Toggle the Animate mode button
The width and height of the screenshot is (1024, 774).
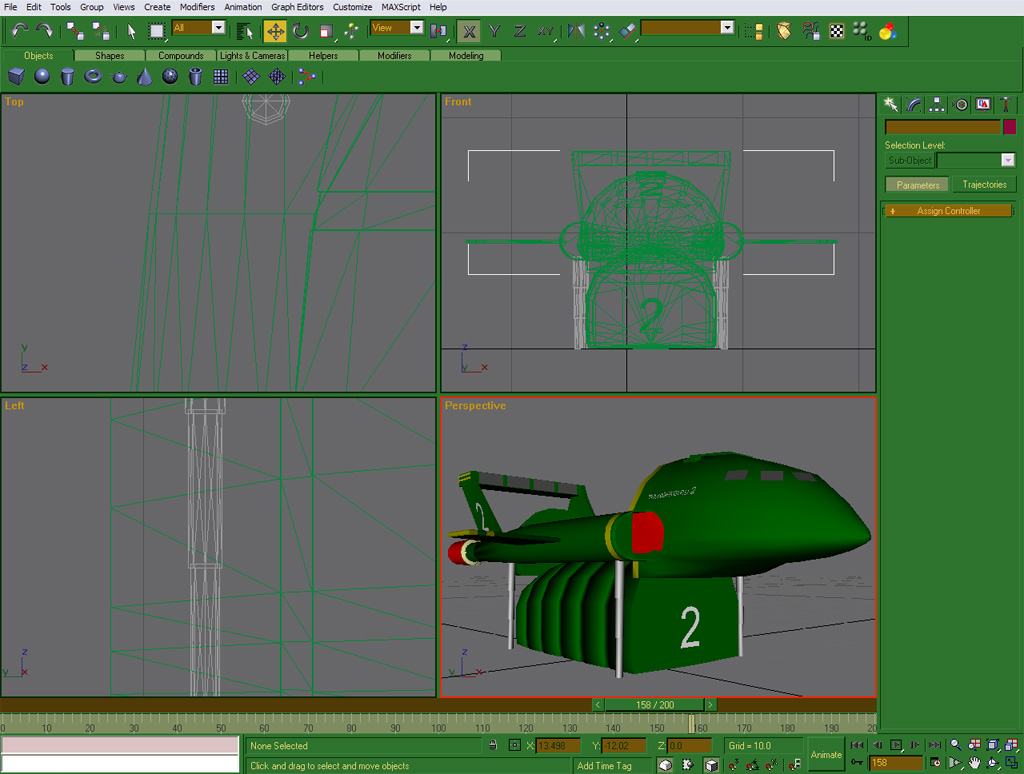click(826, 754)
